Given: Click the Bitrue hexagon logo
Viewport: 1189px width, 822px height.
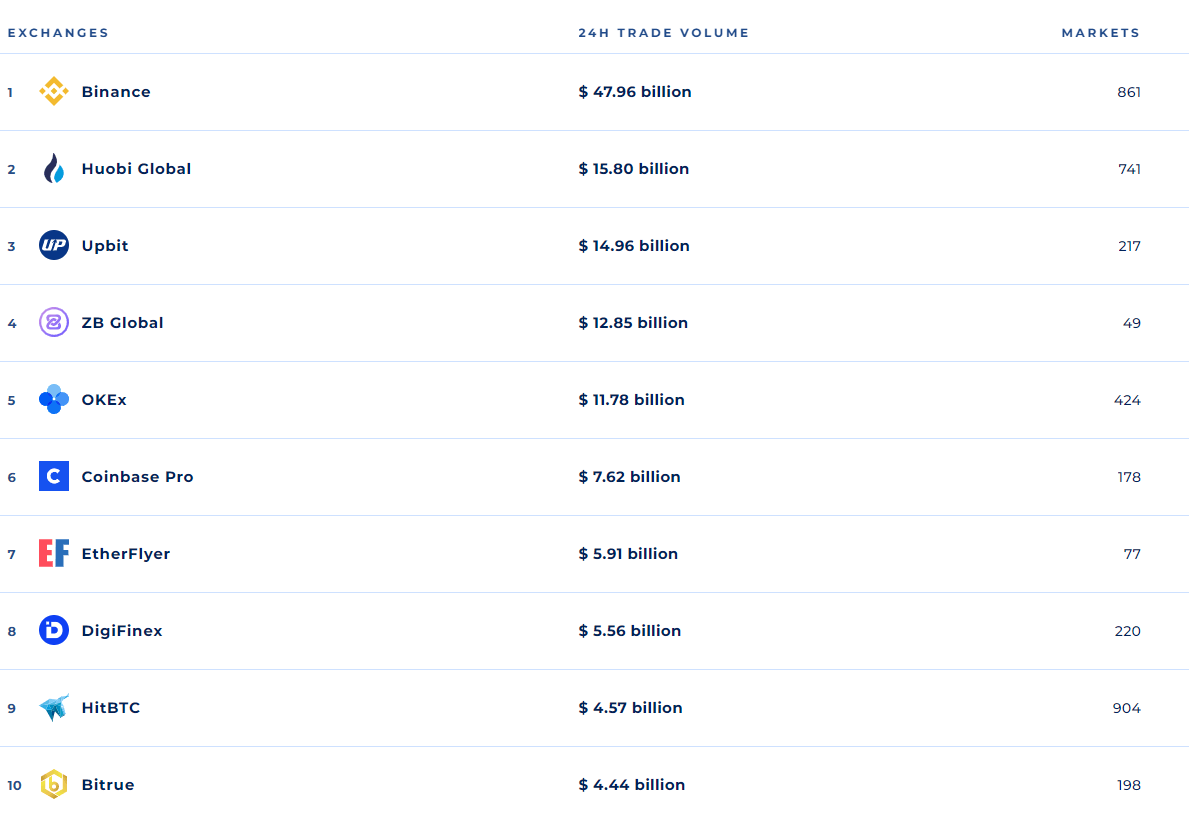Looking at the screenshot, I should coord(54,784).
